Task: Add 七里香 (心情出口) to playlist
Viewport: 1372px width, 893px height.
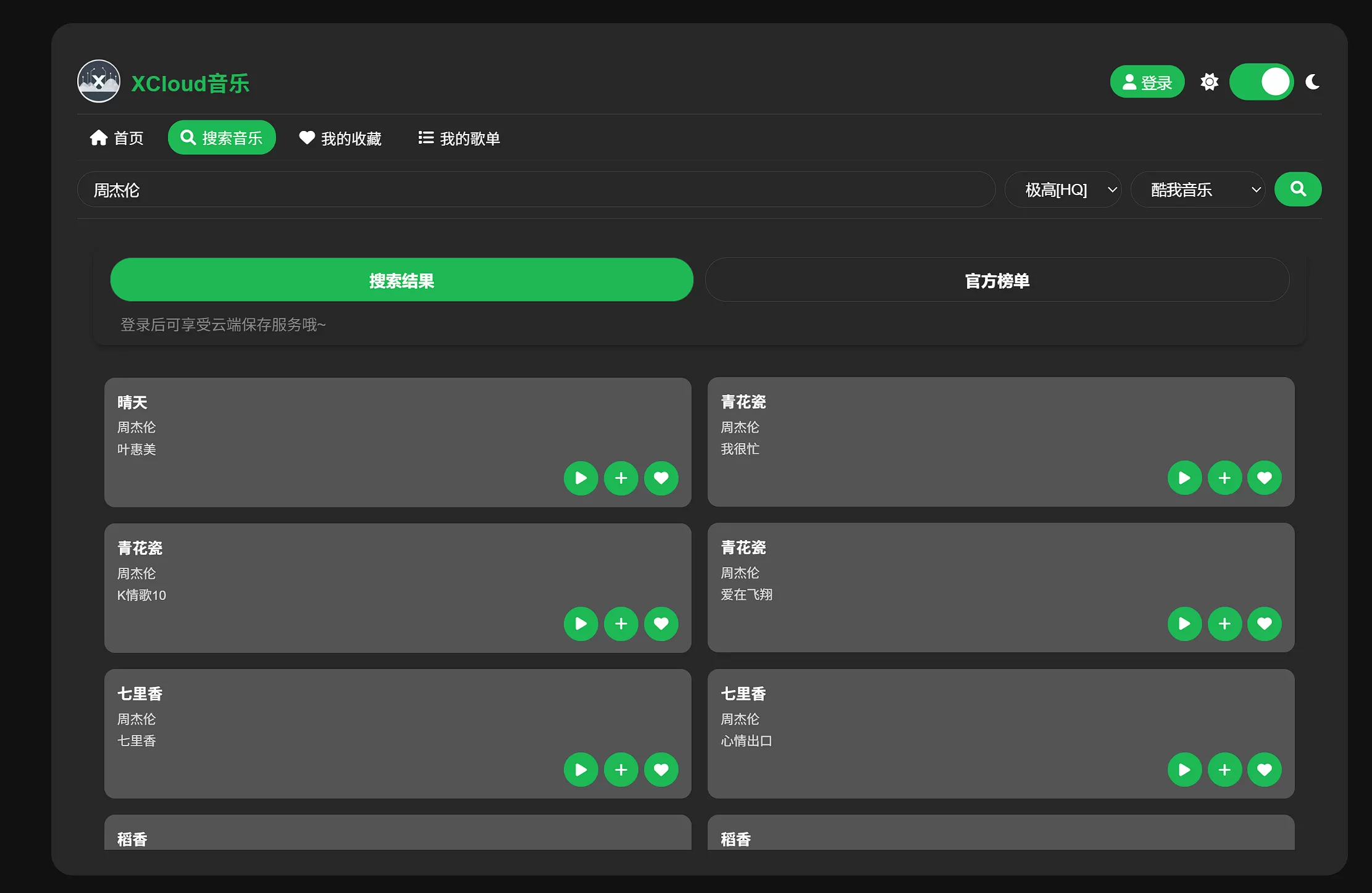Action: [1224, 770]
